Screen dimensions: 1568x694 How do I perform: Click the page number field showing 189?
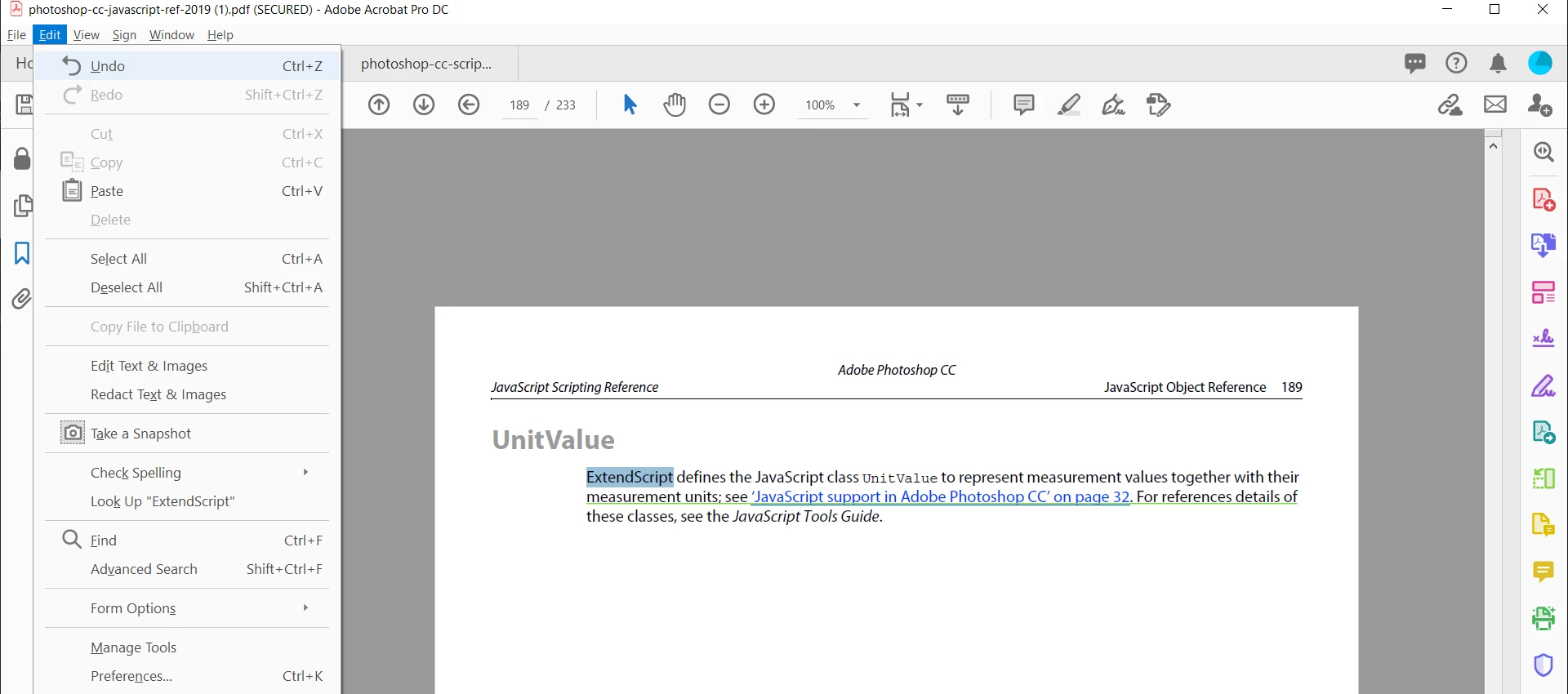519,105
